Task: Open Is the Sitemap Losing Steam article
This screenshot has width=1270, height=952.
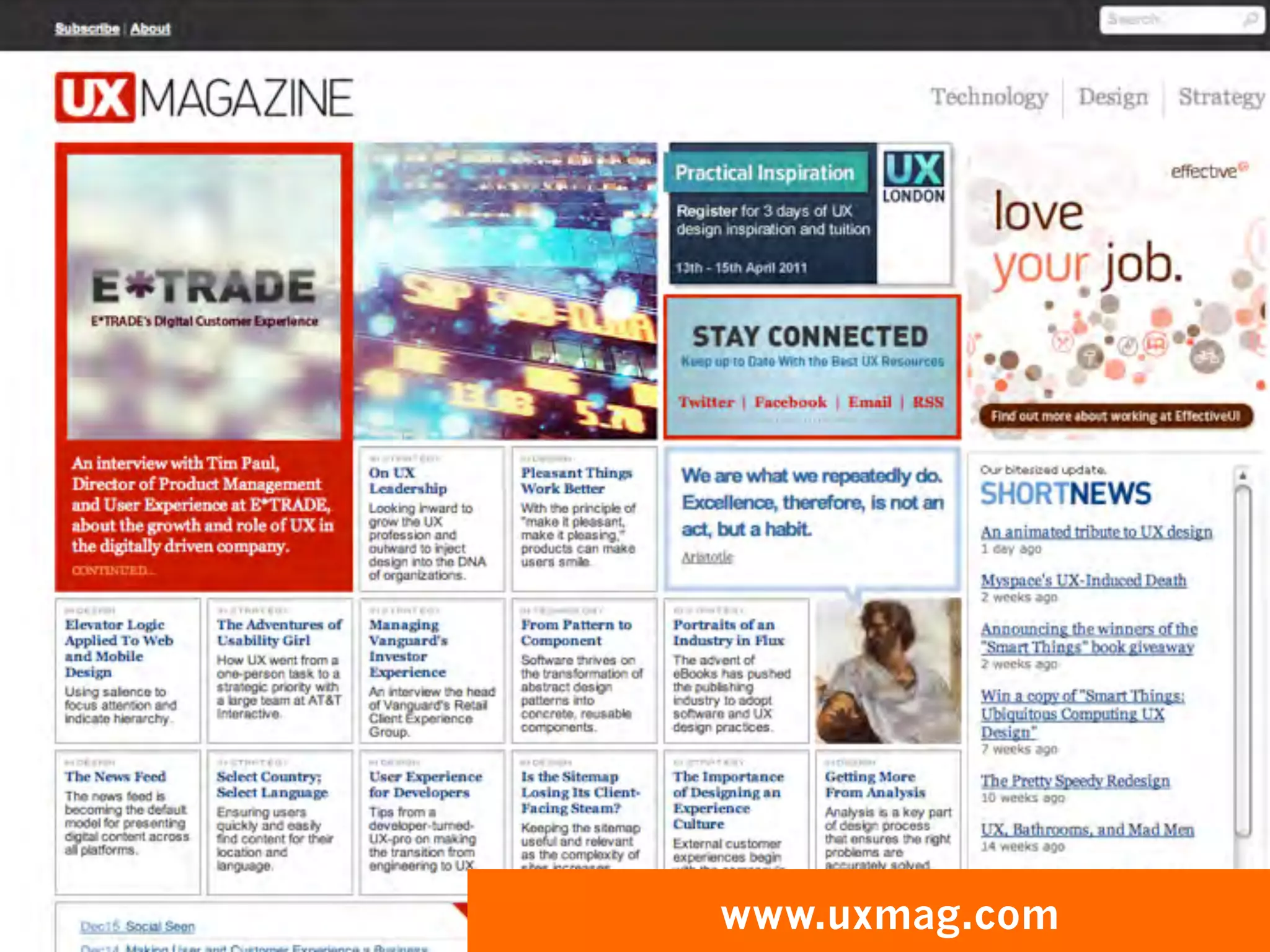Action: [580, 793]
